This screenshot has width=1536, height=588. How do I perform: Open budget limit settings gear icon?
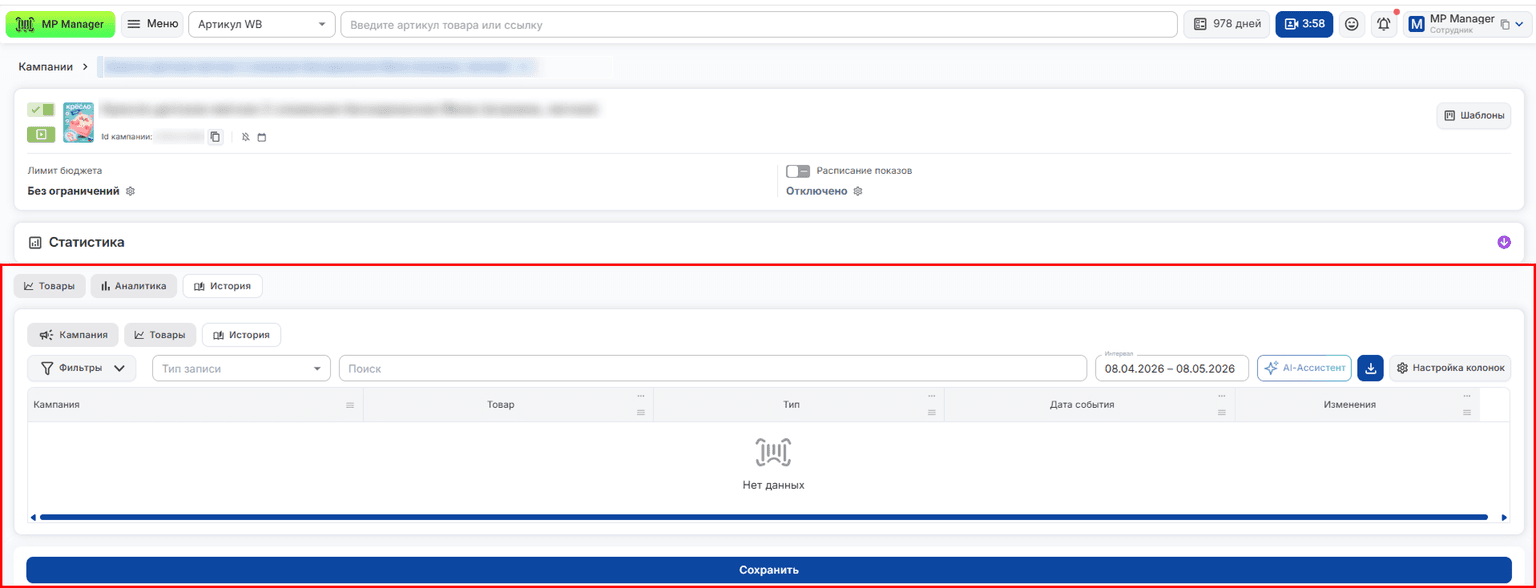pos(130,191)
